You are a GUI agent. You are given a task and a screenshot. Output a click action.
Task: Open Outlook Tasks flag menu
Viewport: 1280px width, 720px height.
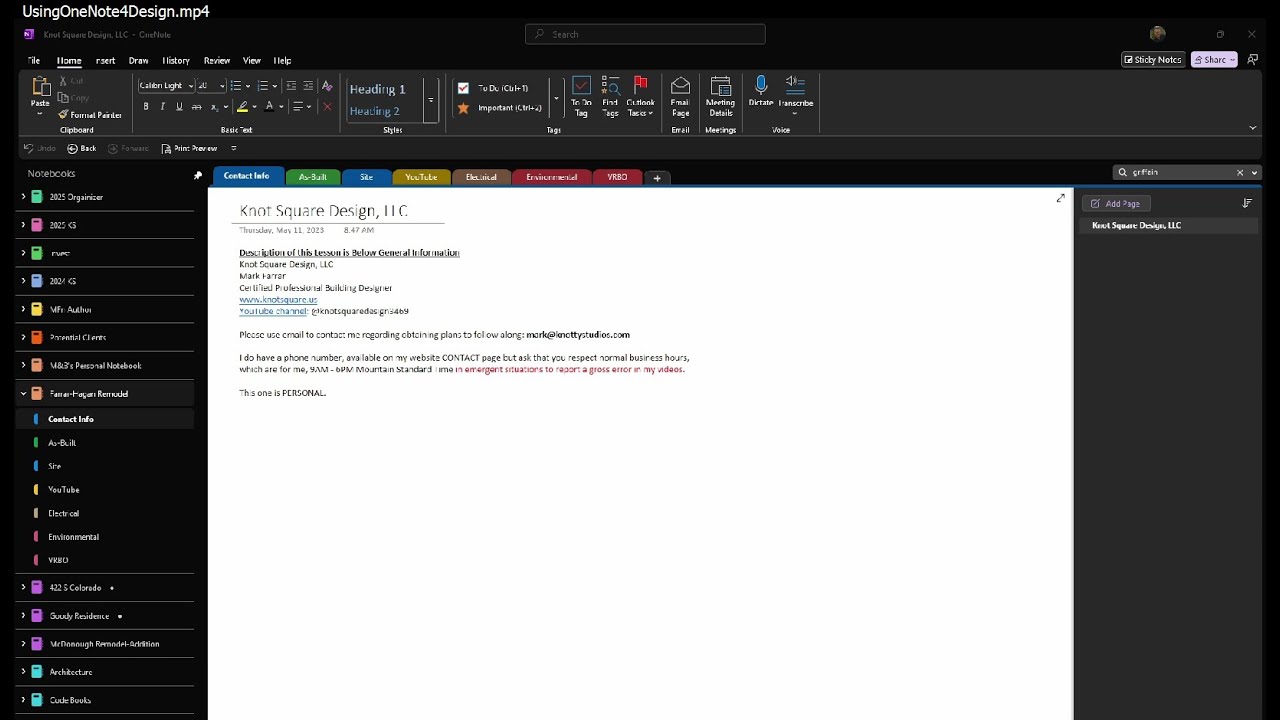640,97
